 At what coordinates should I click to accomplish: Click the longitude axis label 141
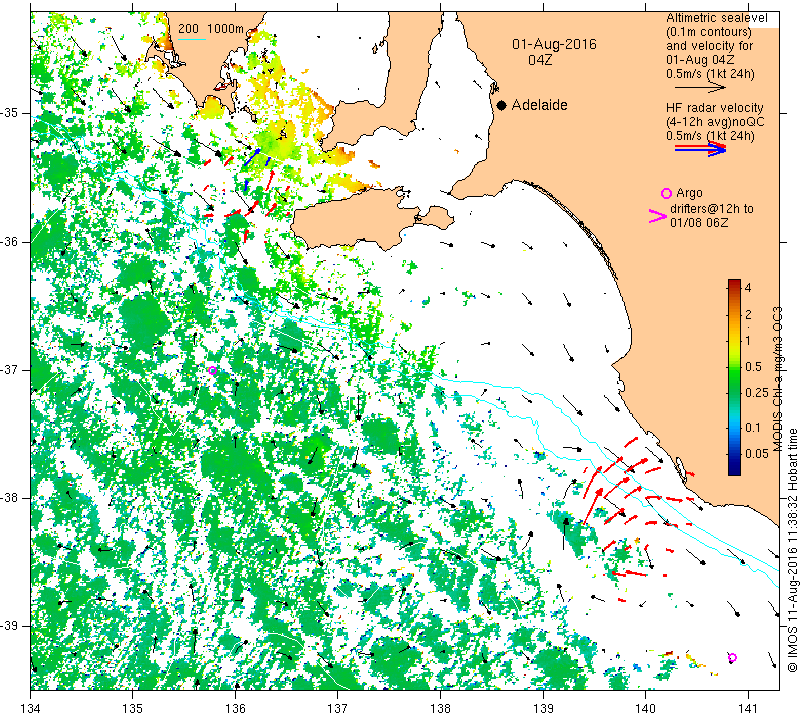click(748, 708)
